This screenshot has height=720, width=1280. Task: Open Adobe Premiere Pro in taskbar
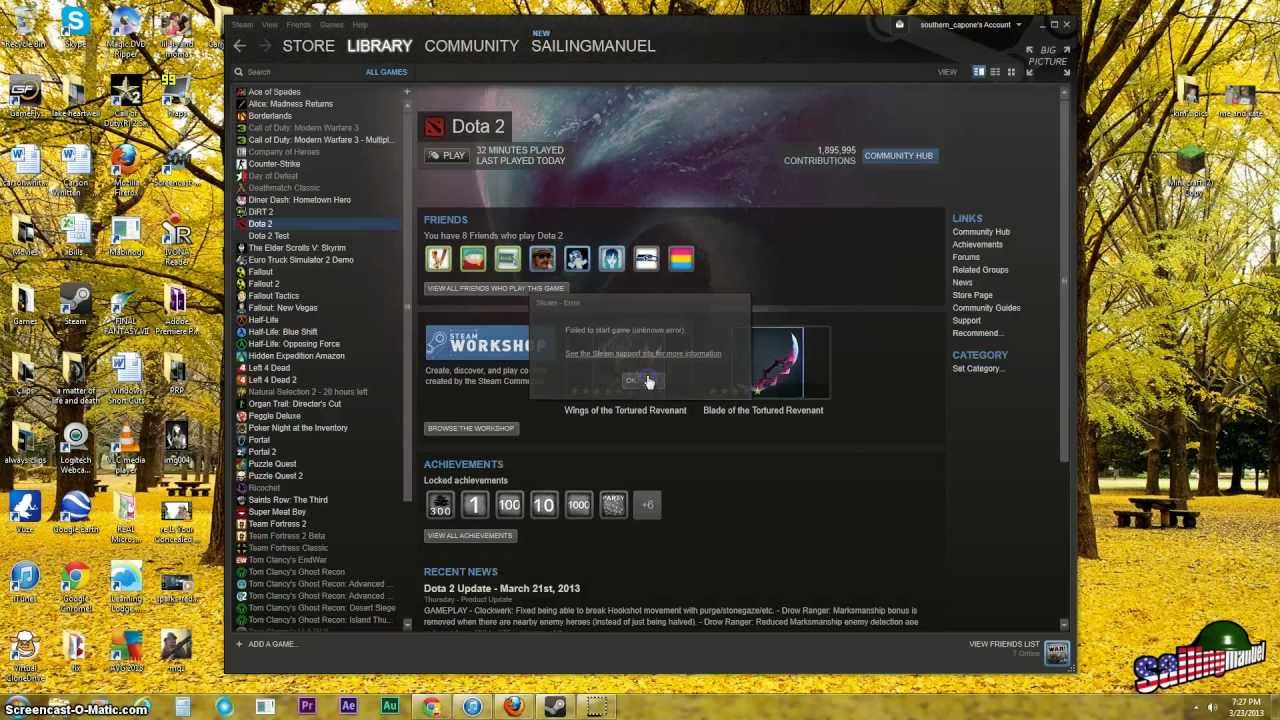(x=307, y=707)
